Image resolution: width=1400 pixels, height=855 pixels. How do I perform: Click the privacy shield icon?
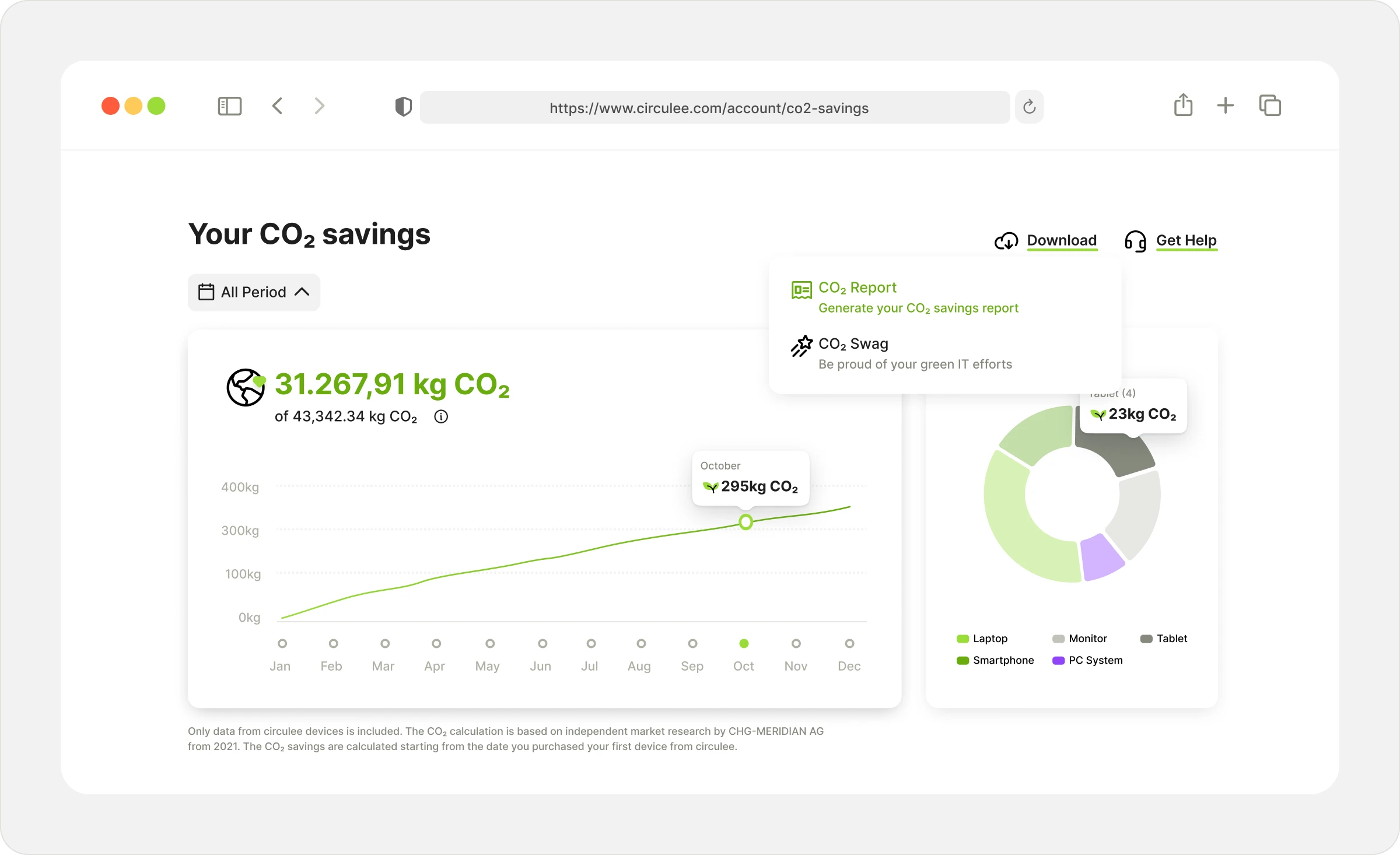click(403, 107)
